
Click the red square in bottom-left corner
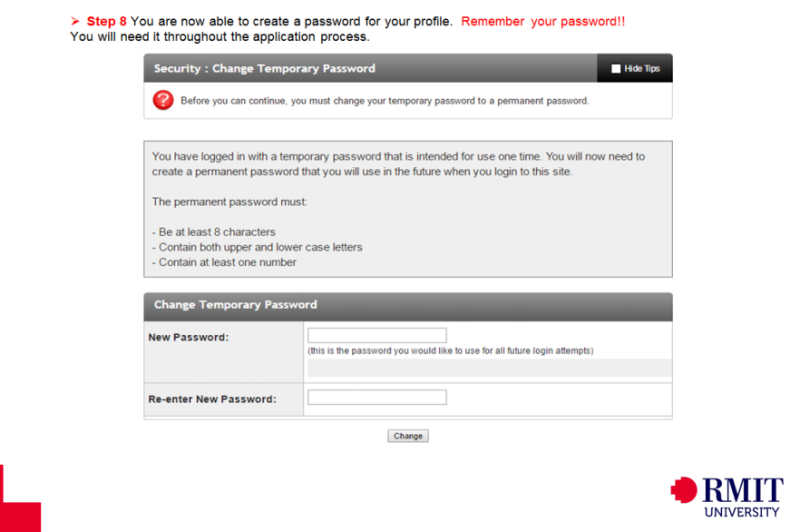[x=20, y=500]
